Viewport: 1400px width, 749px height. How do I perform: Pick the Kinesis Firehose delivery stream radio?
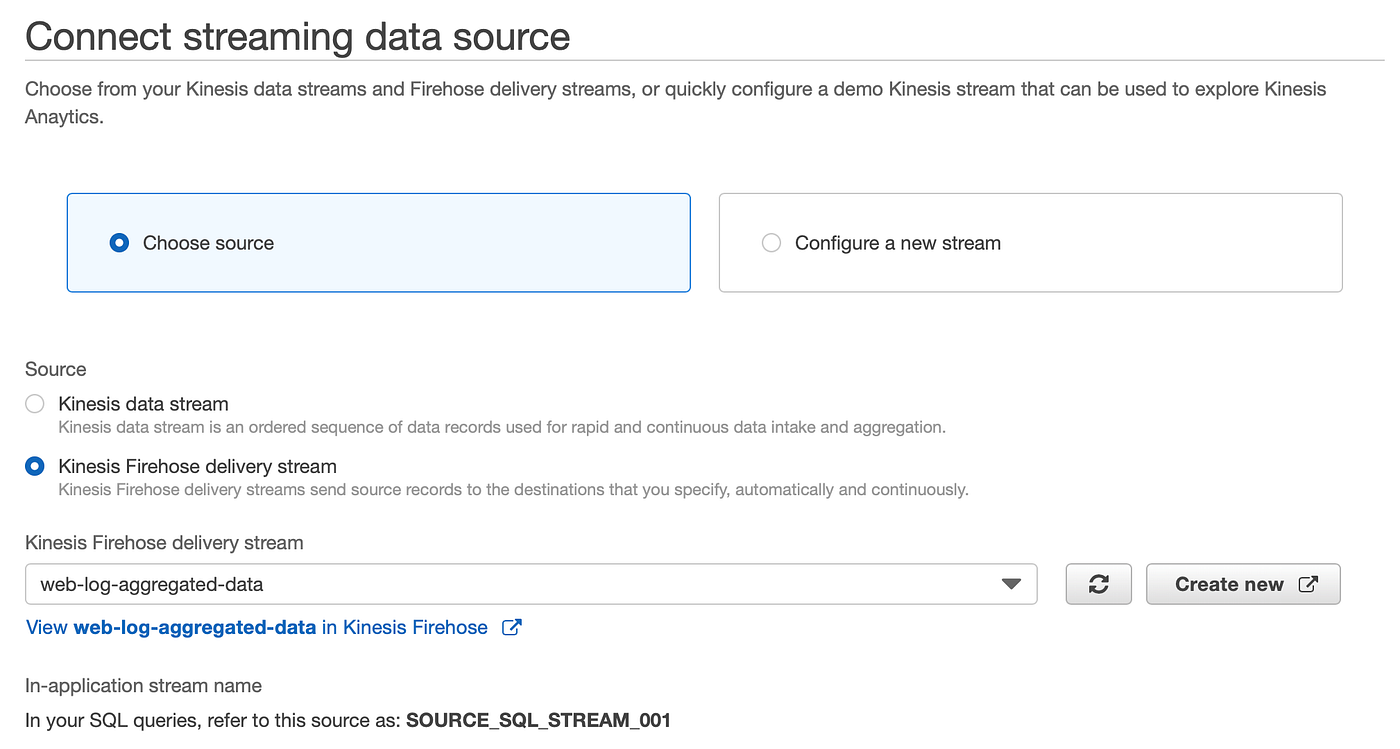tap(35, 466)
